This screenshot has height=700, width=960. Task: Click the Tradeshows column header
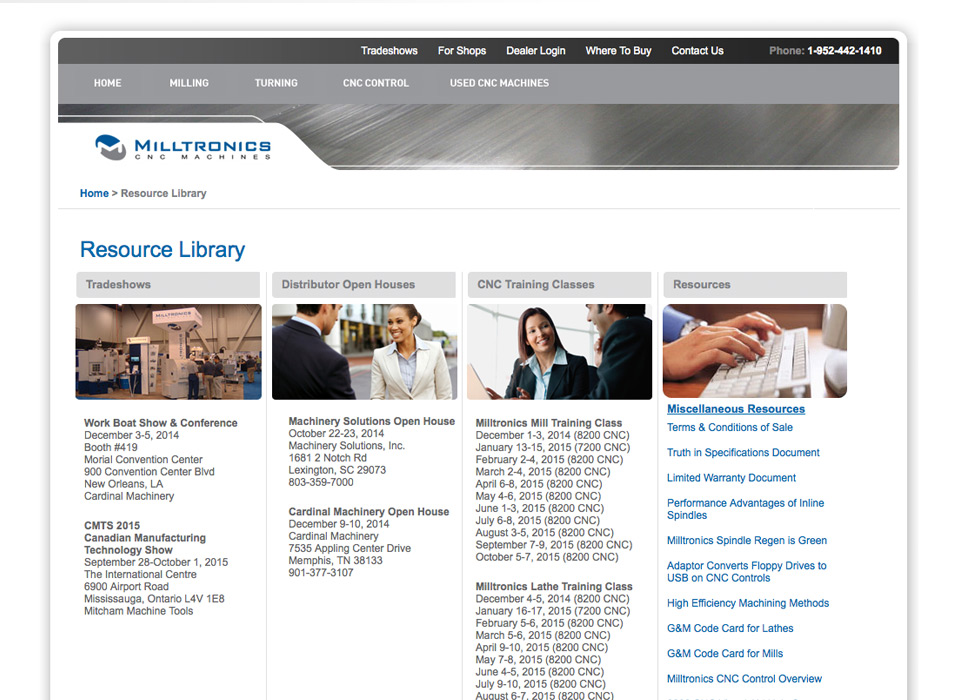[168, 285]
